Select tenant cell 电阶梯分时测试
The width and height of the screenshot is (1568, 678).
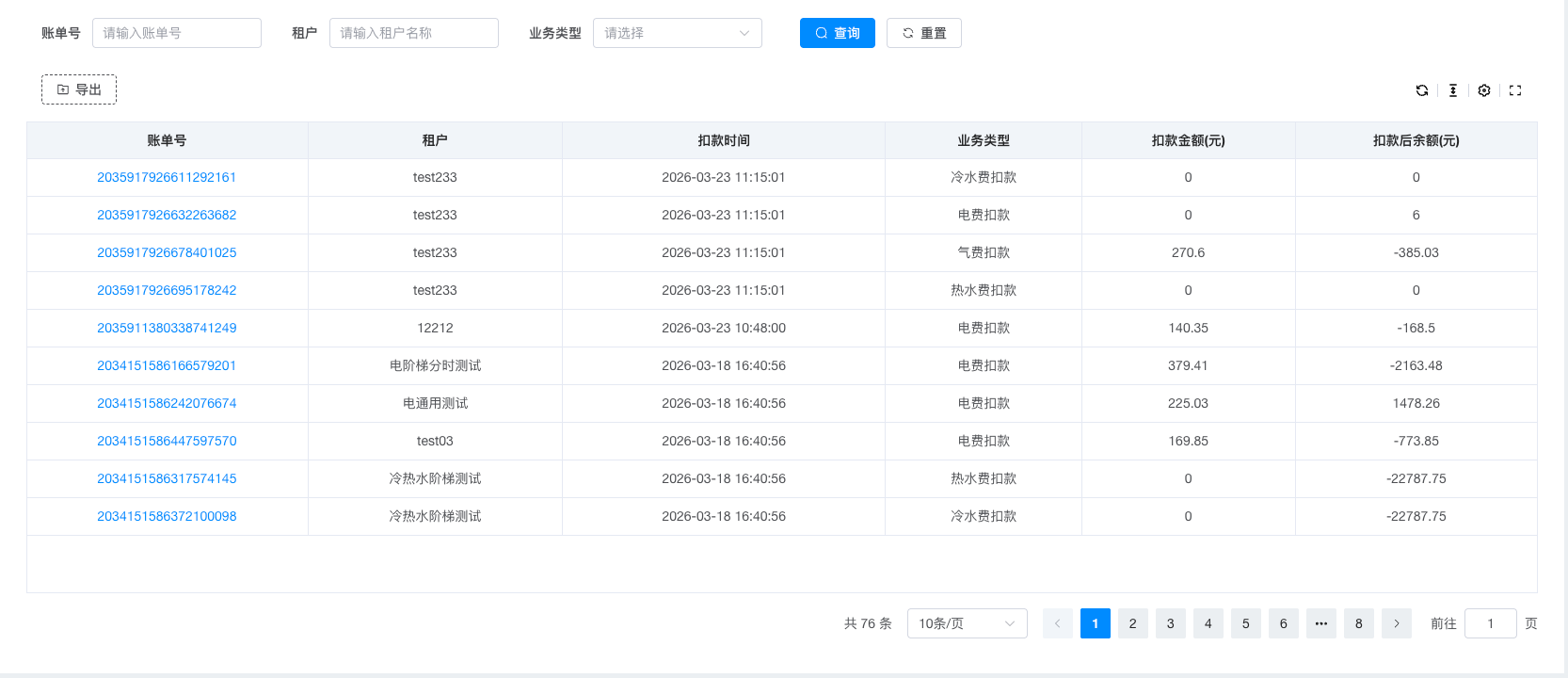point(435,365)
